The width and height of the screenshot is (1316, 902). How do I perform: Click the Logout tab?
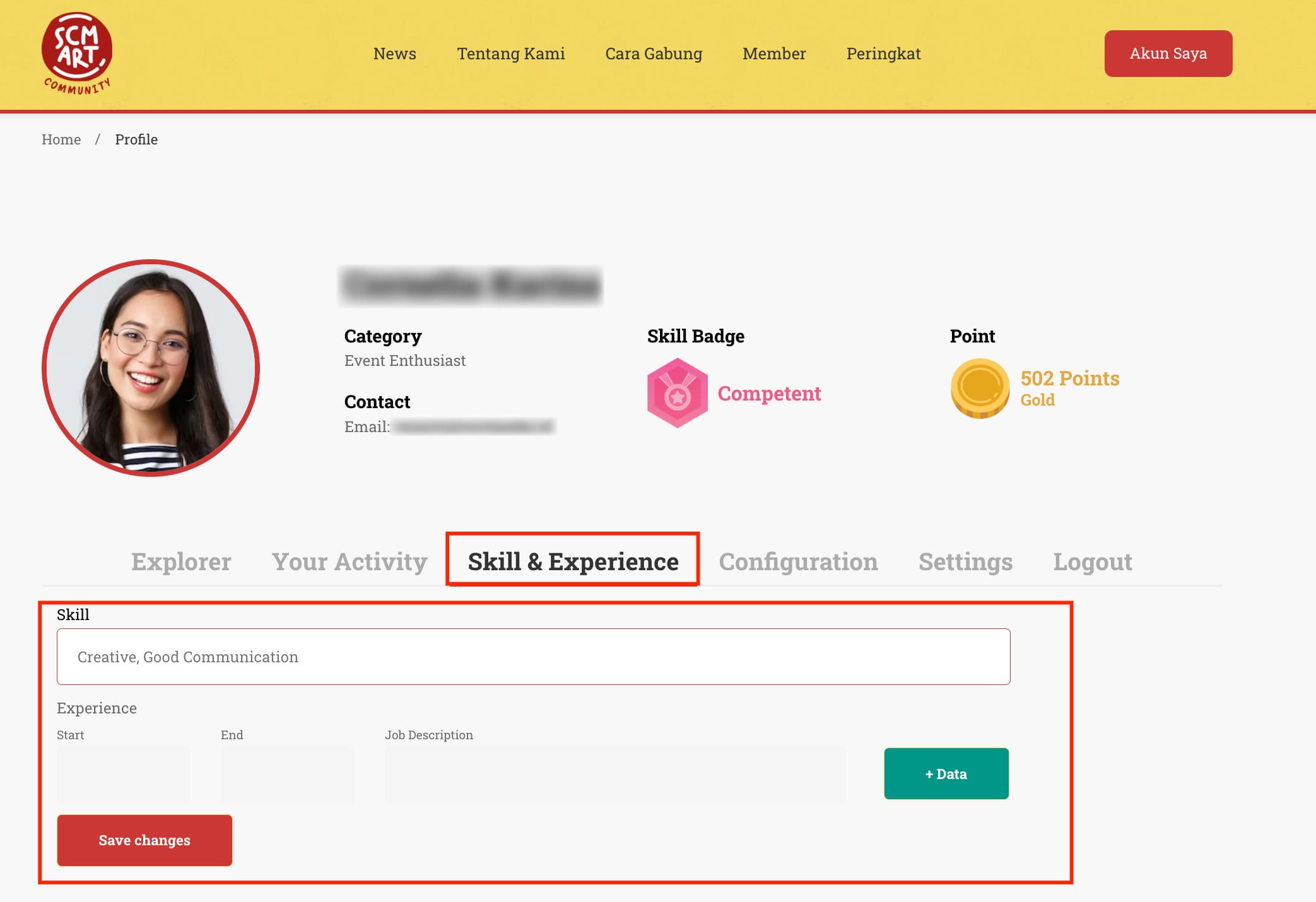[1092, 561]
